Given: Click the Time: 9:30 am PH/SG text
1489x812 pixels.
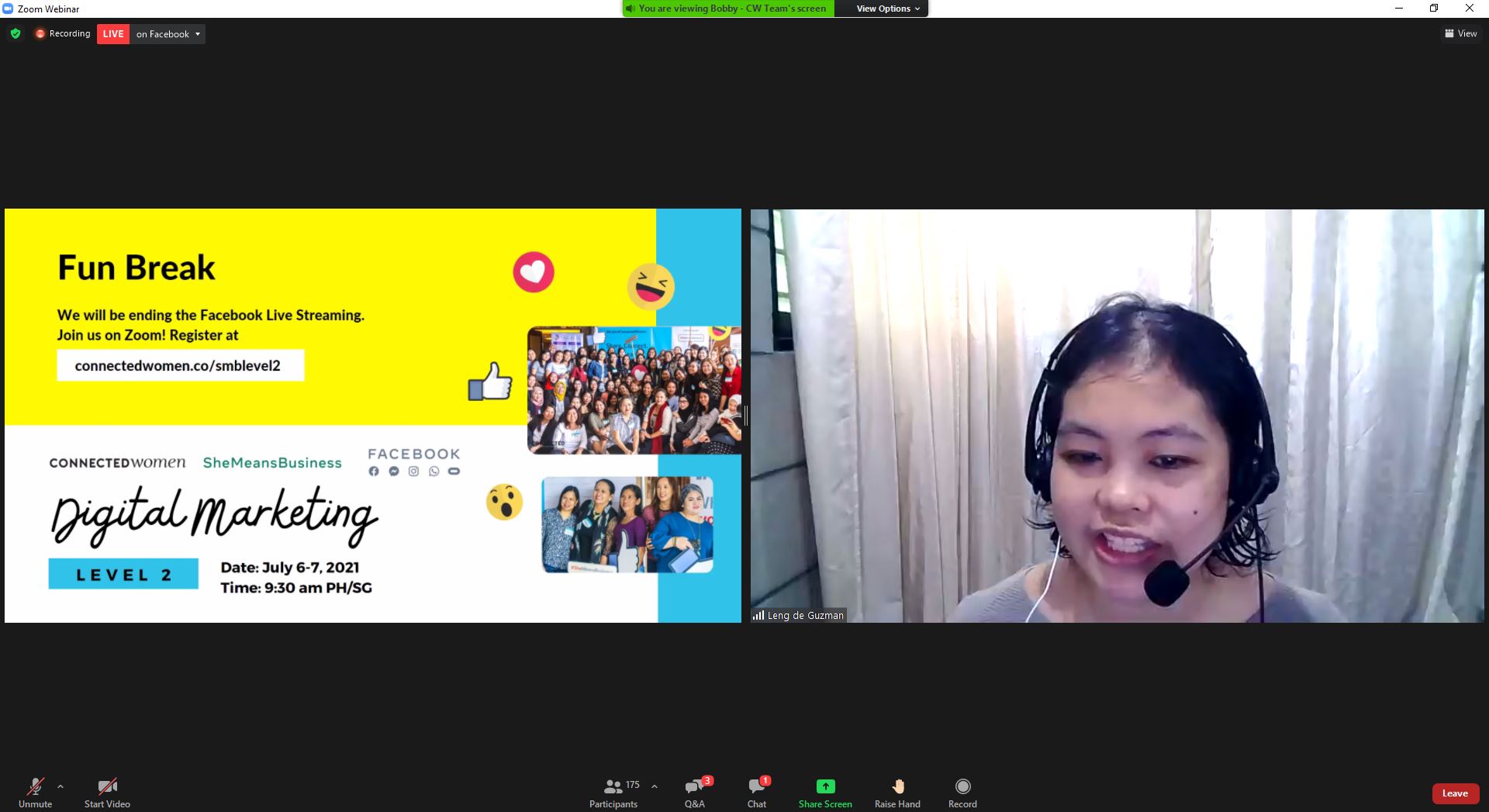Looking at the screenshot, I should [x=296, y=587].
